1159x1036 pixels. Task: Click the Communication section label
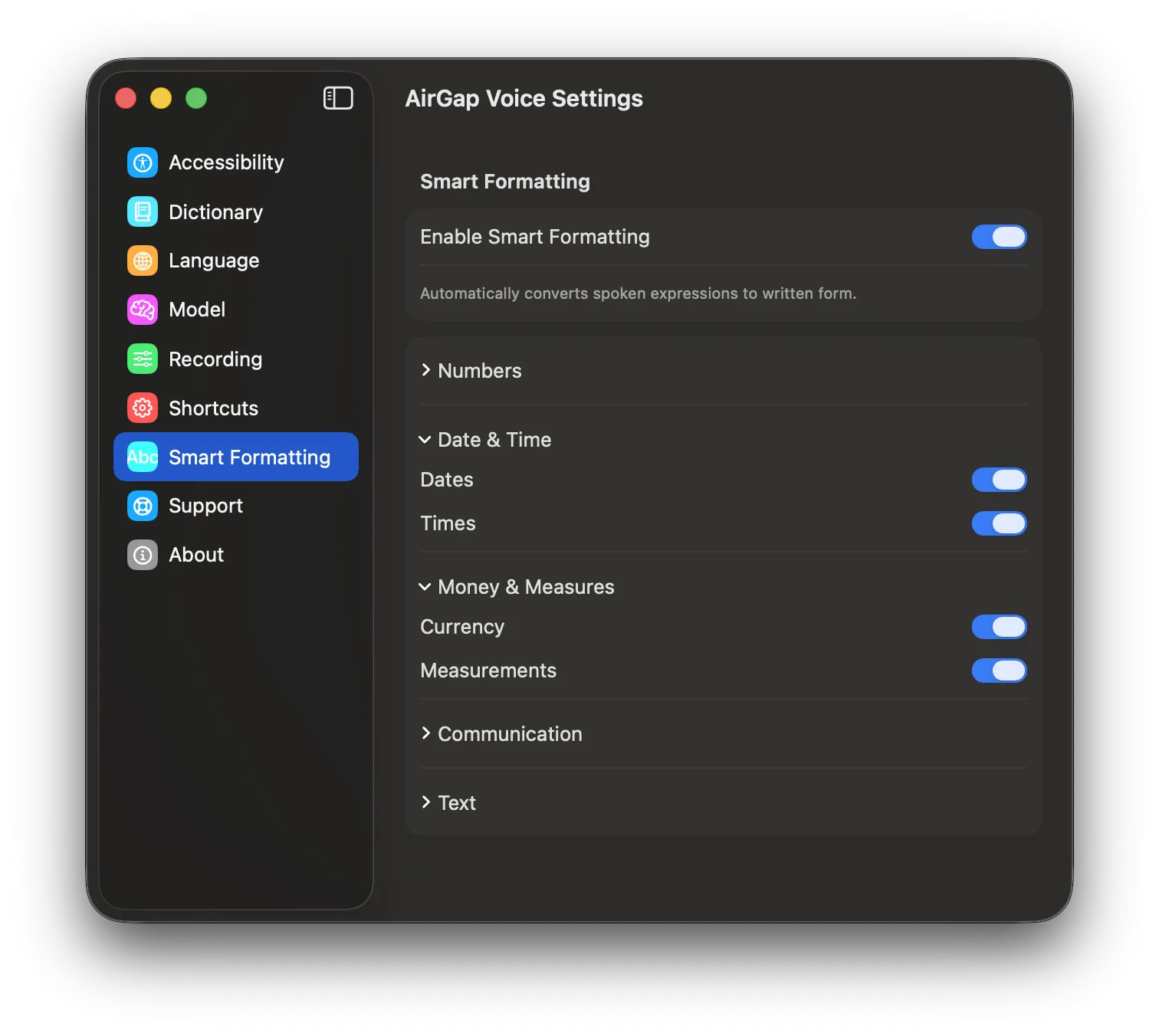point(510,734)
